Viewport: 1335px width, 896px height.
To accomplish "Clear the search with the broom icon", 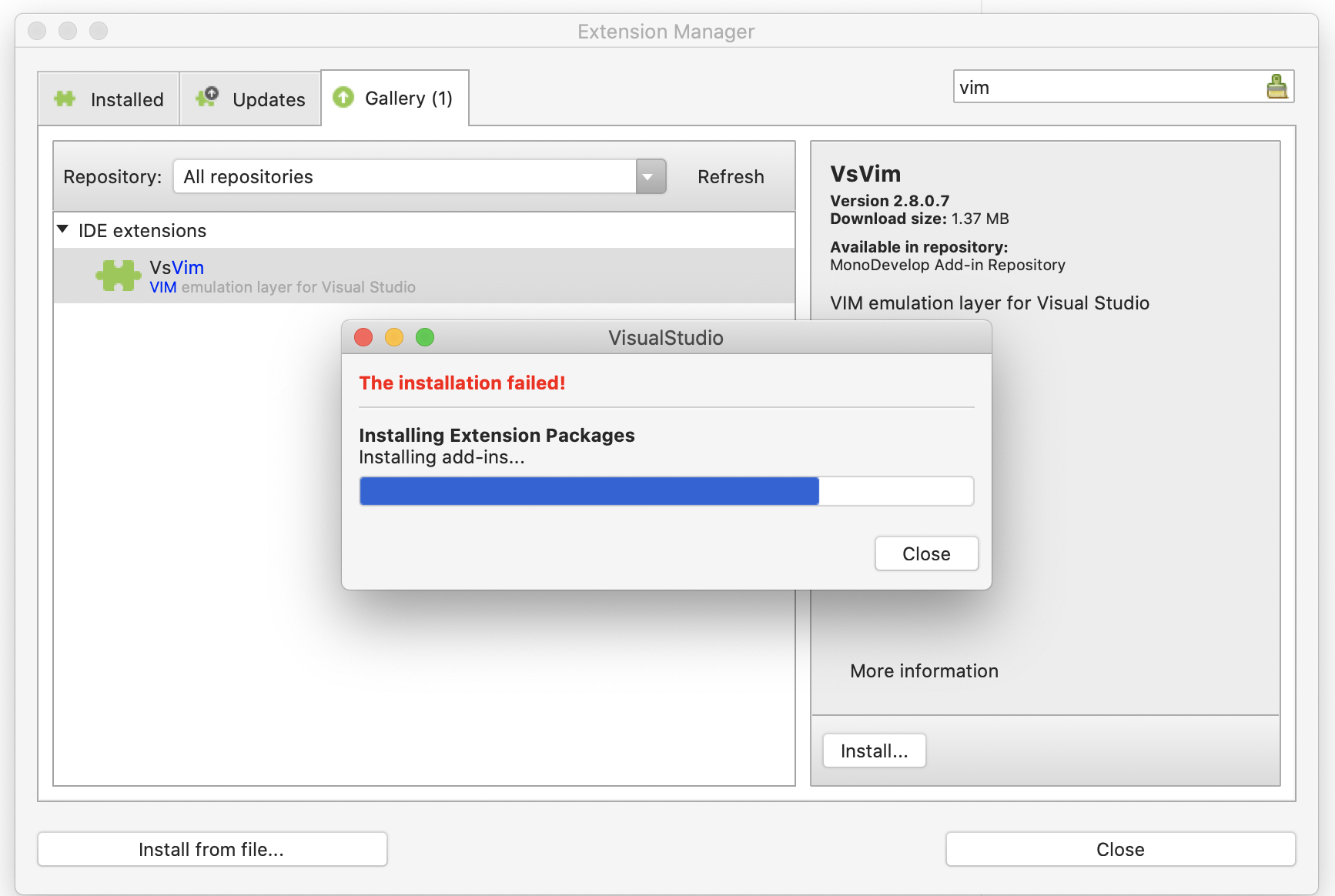I will click(x=1277, y=86).
